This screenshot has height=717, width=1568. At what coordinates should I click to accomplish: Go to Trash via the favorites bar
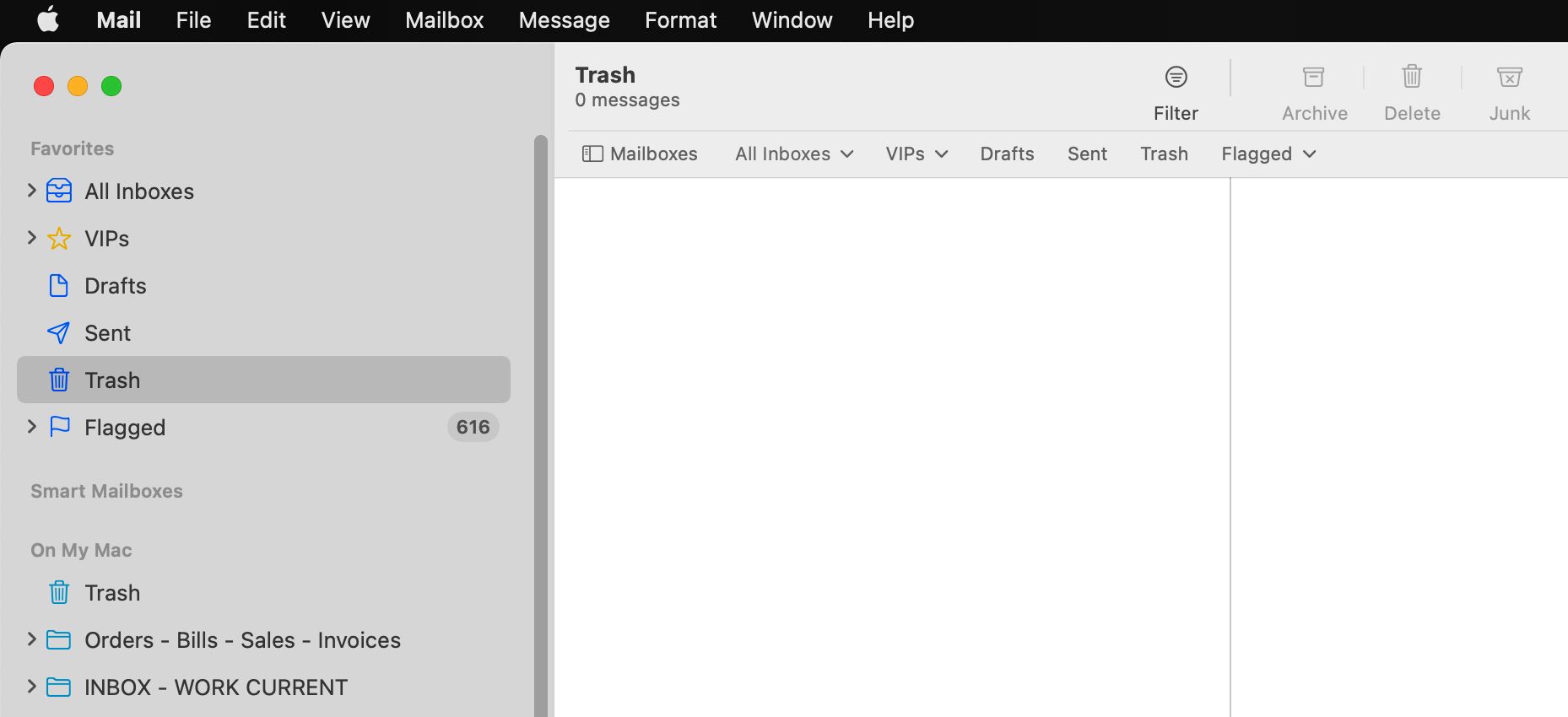point(1165,154)
